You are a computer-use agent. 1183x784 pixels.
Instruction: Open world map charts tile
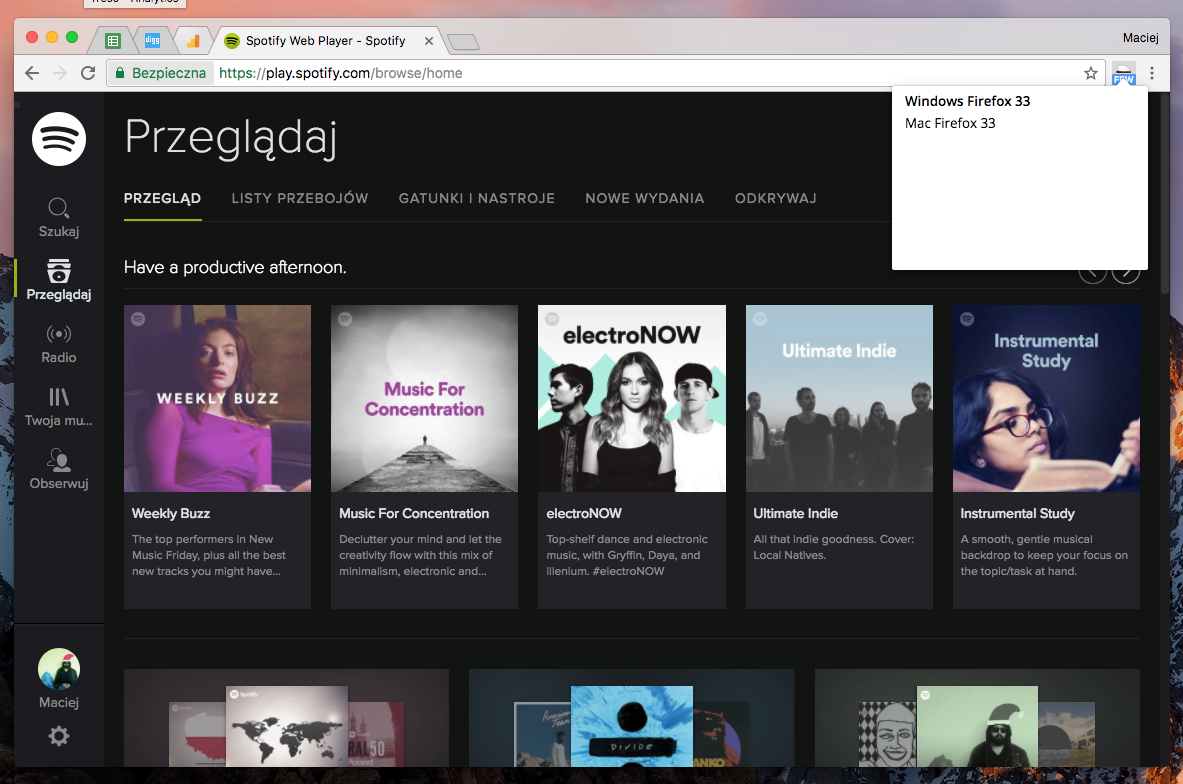tap(287, 718)
